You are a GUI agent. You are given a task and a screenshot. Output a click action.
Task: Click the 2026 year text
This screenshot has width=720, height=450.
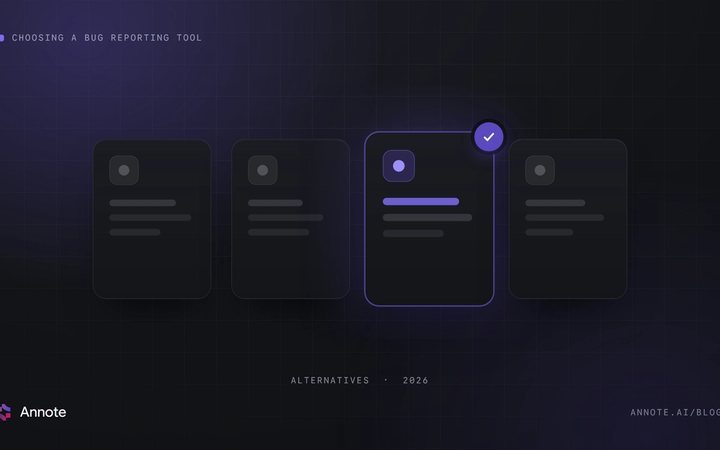point(415,380)
